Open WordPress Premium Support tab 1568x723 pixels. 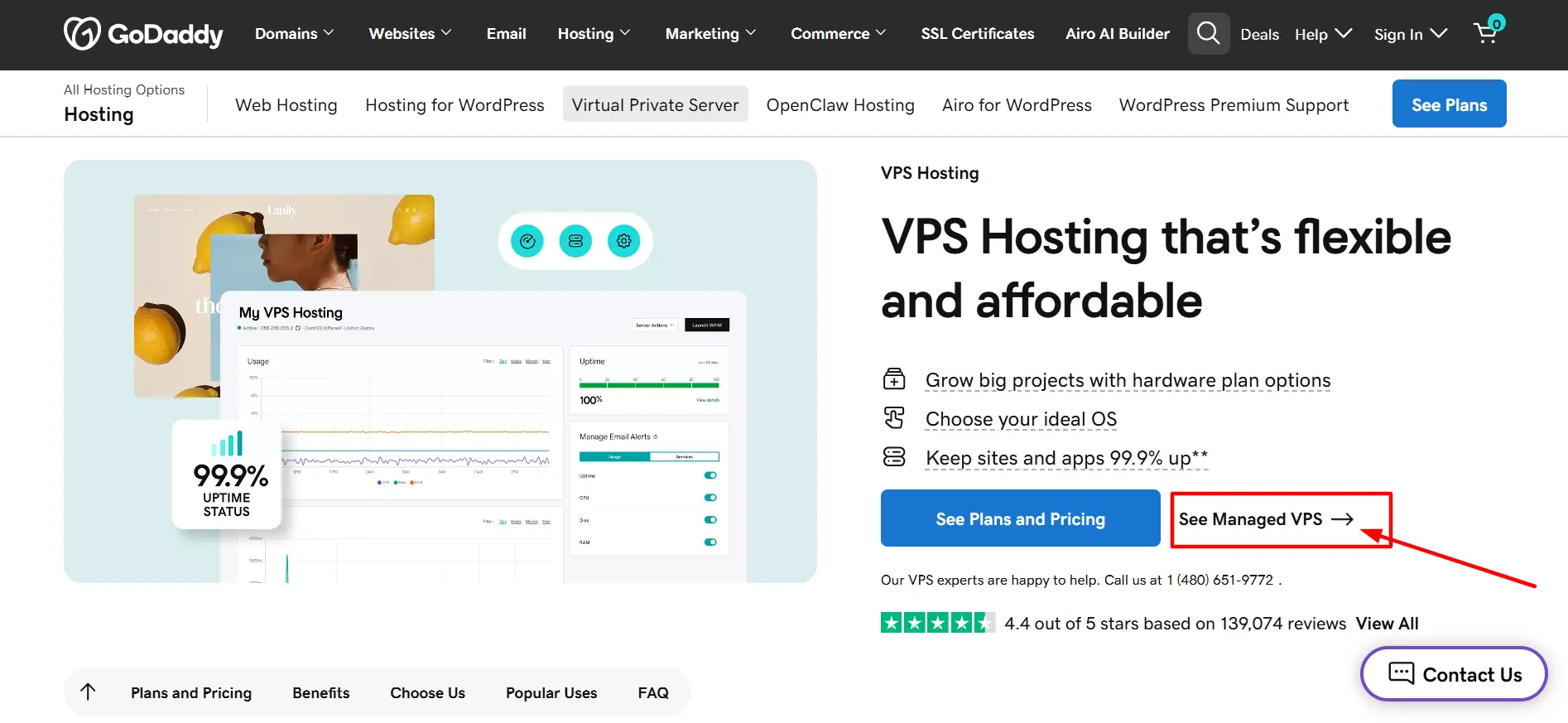pos(1234,105)
